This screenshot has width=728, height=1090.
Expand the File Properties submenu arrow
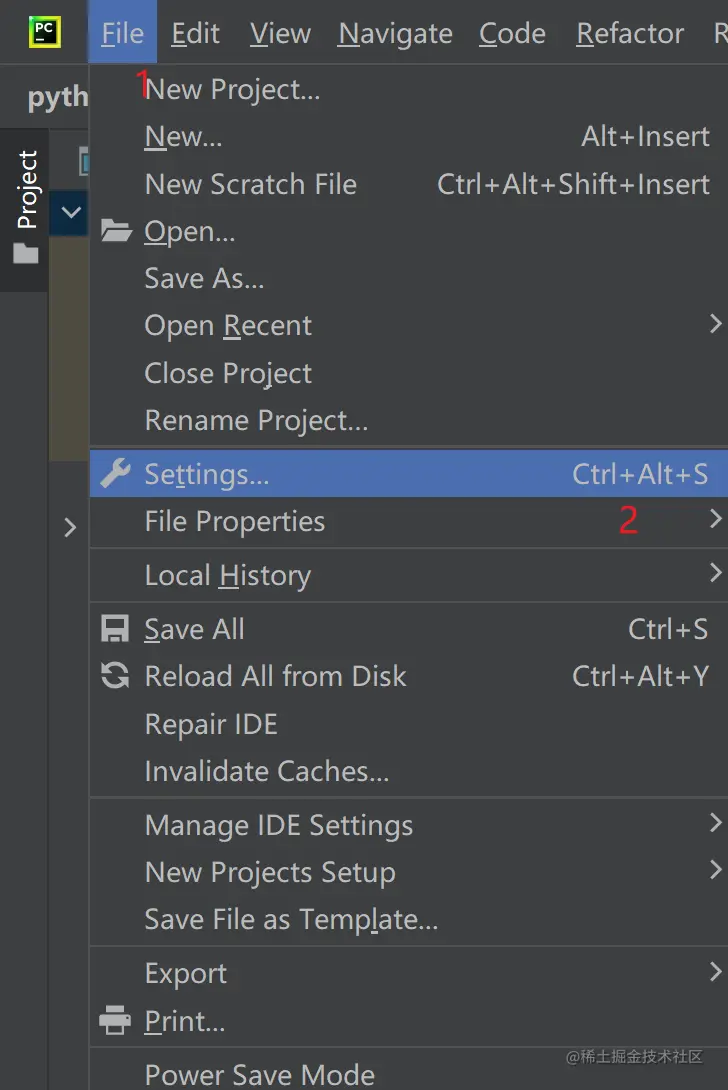(x=715, y=519)
